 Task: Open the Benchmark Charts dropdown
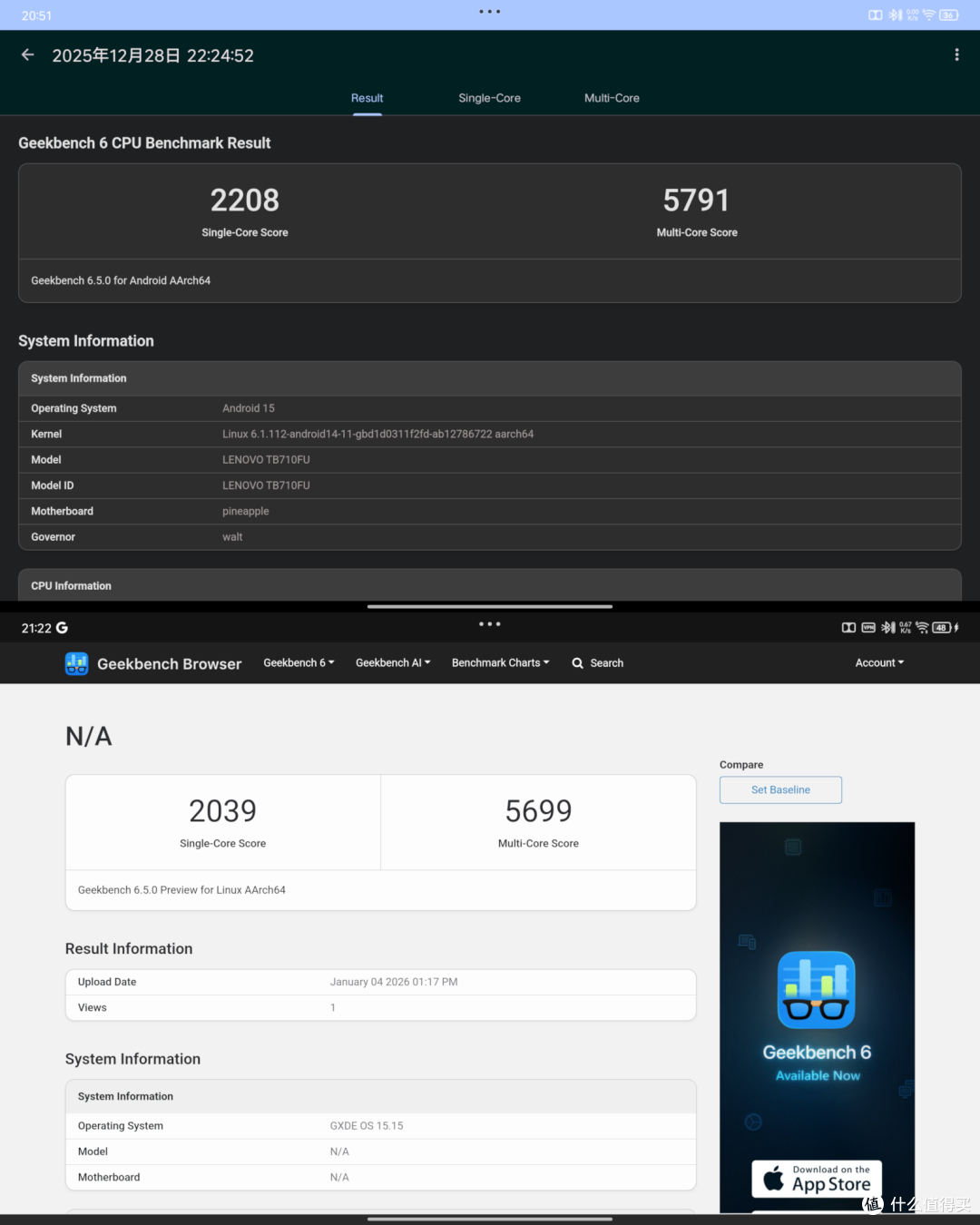(x=500, y=663)
